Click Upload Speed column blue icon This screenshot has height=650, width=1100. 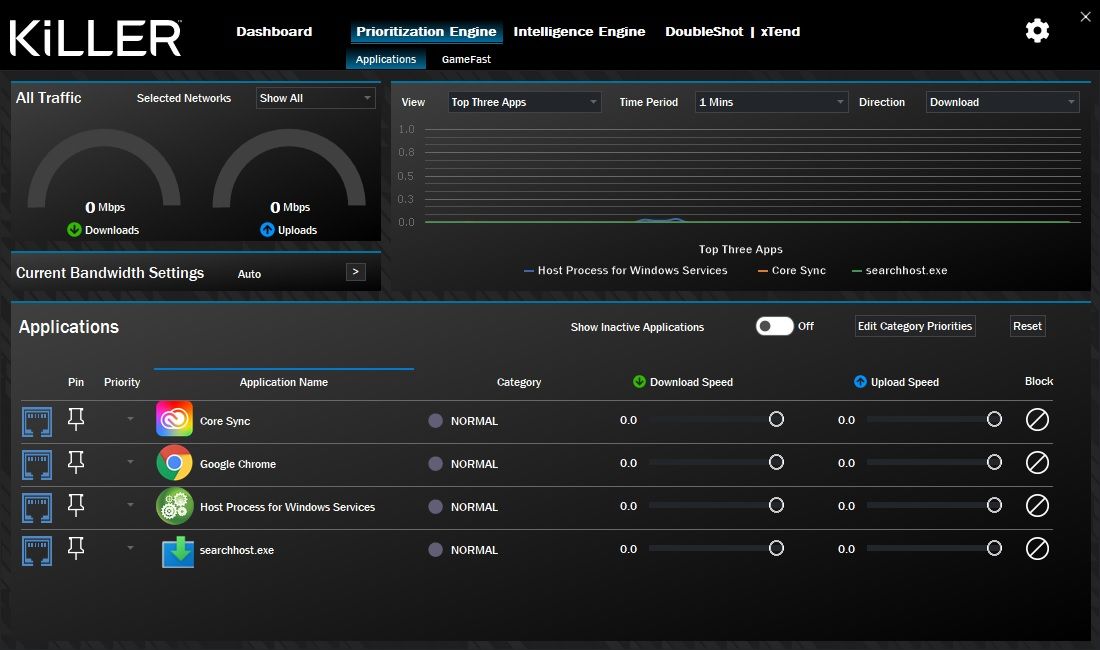860,381
